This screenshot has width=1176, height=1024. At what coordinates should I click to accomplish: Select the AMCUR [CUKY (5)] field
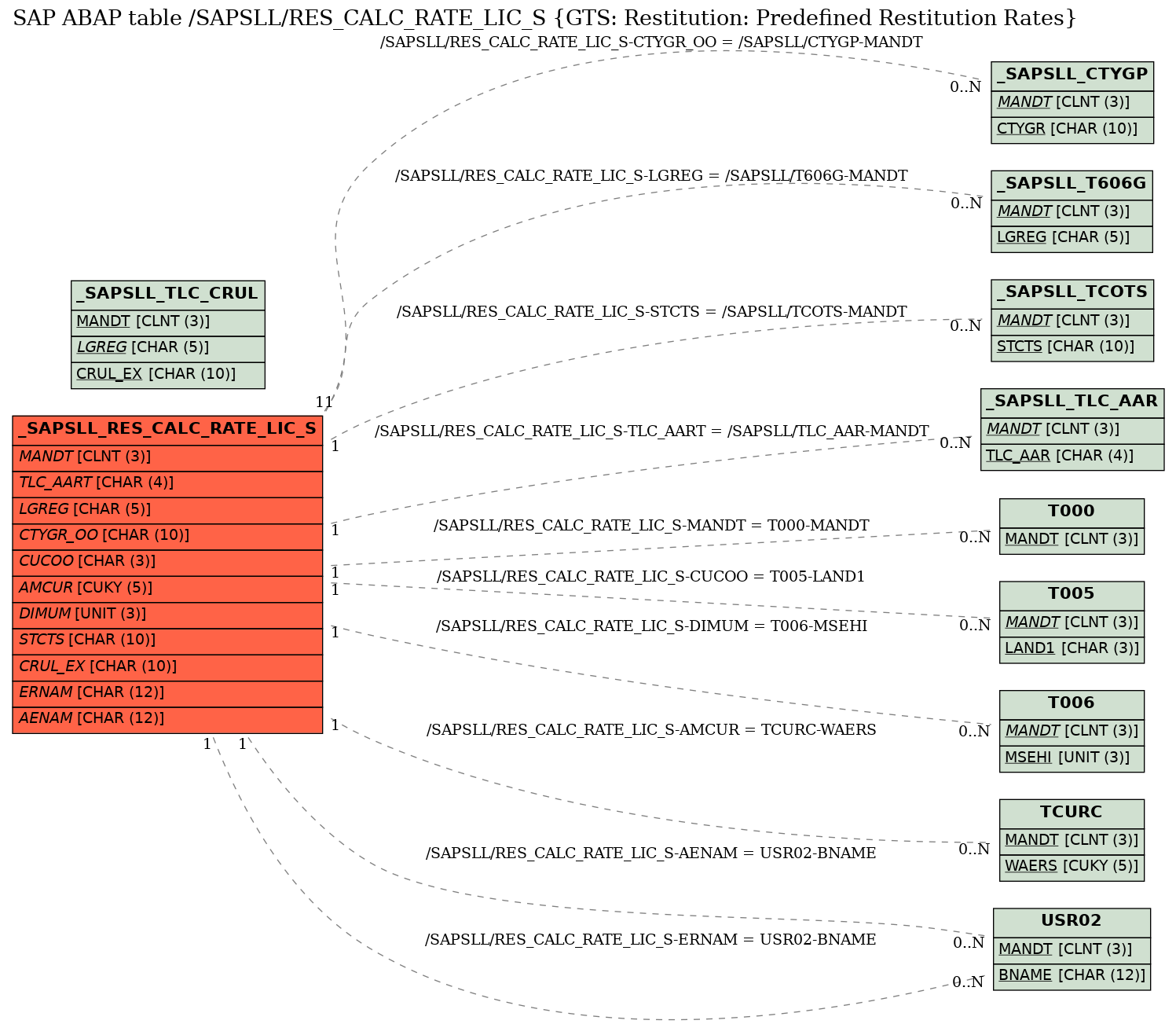pos(167,589)
